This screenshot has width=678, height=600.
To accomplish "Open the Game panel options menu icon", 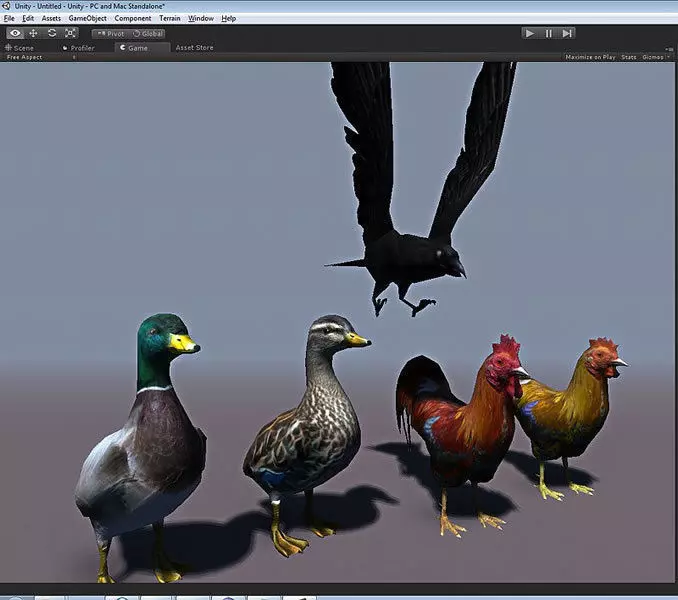I will pos(668,49).
